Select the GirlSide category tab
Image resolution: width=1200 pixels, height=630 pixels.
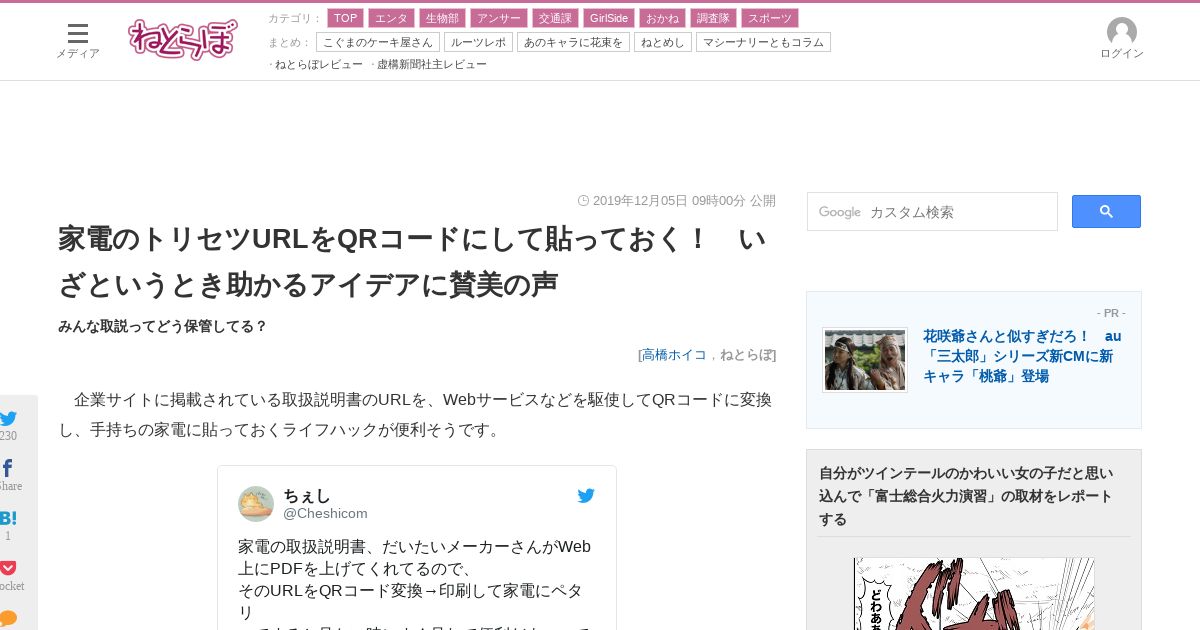click(609, 18)
